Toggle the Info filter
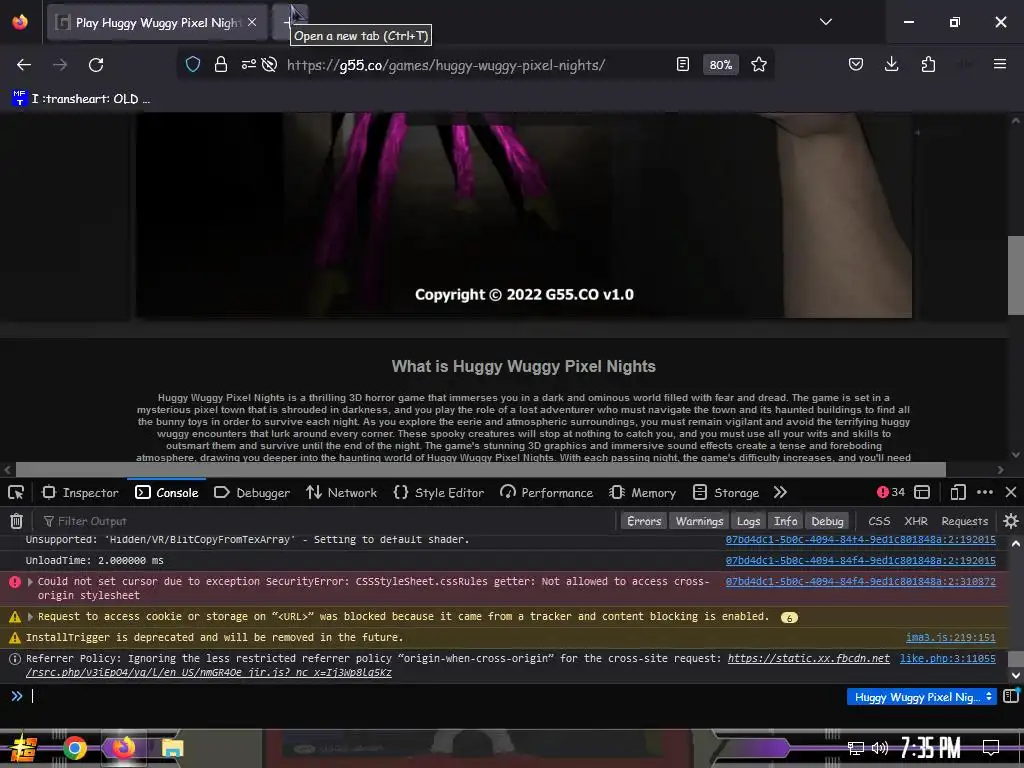Viewport: 1024px width, 768px height. point(786,521)
